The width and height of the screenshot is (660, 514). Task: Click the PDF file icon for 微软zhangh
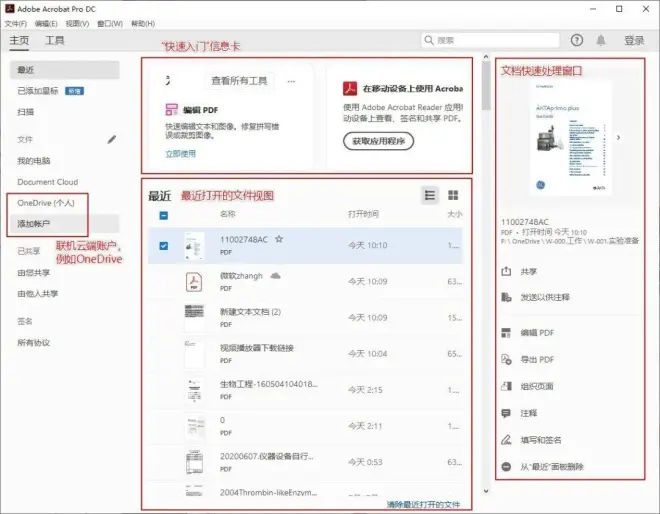pos(194,282)
